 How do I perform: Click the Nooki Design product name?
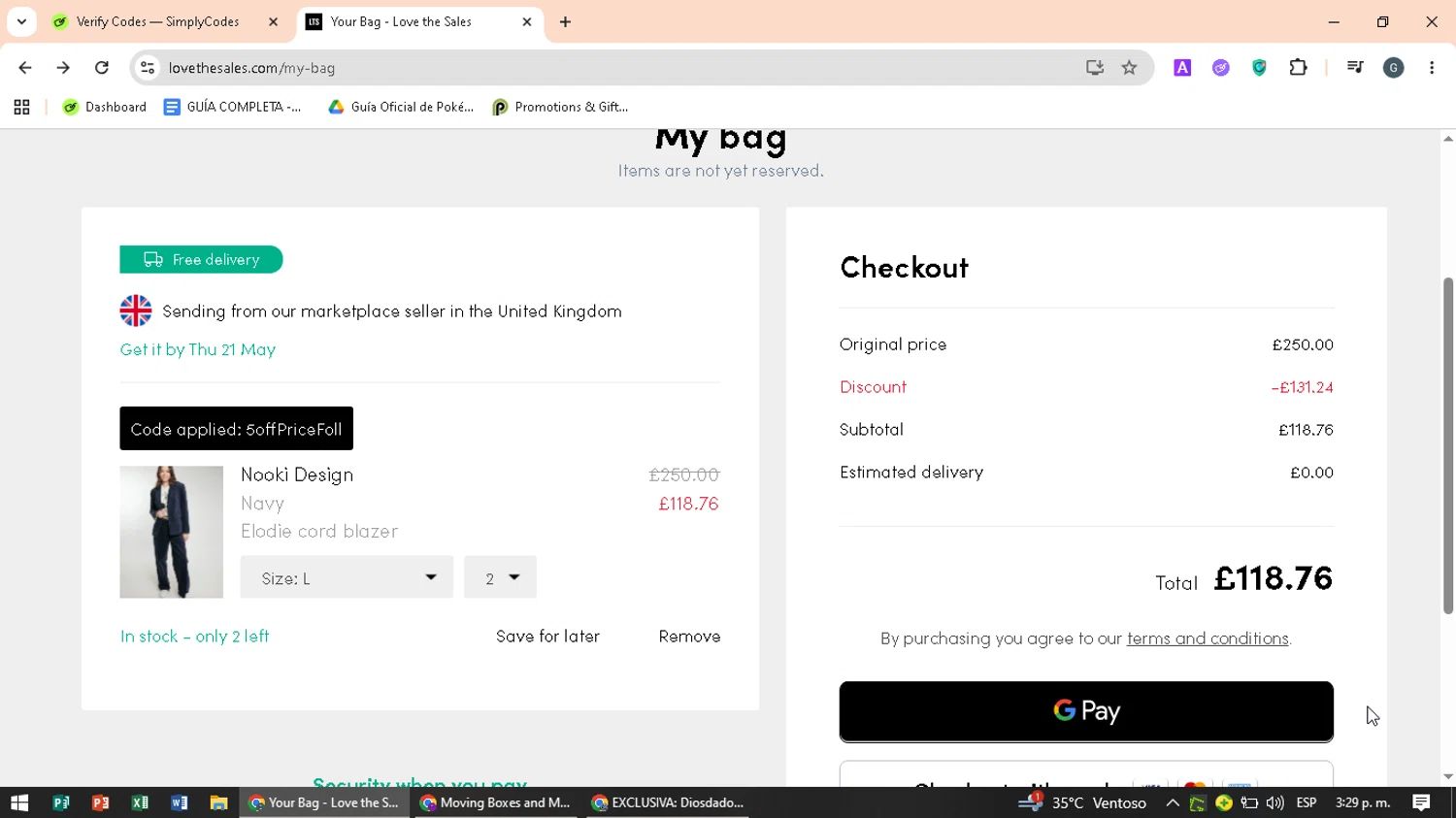pyautogui.click(x=297, y=474)
